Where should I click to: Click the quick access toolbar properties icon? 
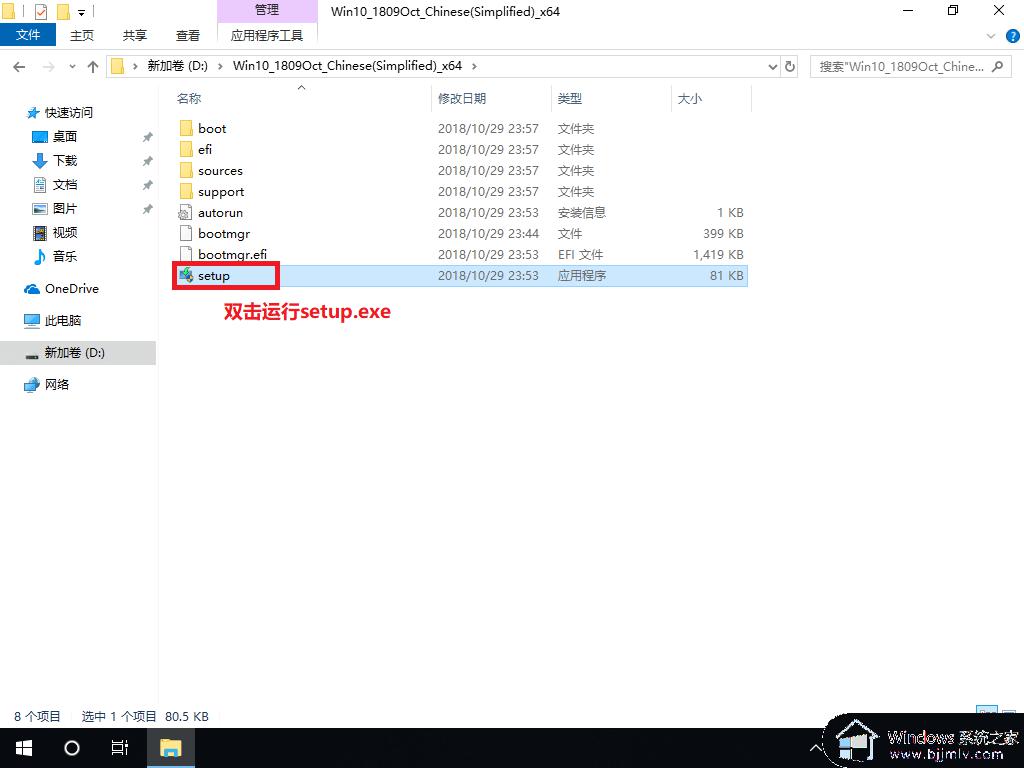tap(40, 11)
